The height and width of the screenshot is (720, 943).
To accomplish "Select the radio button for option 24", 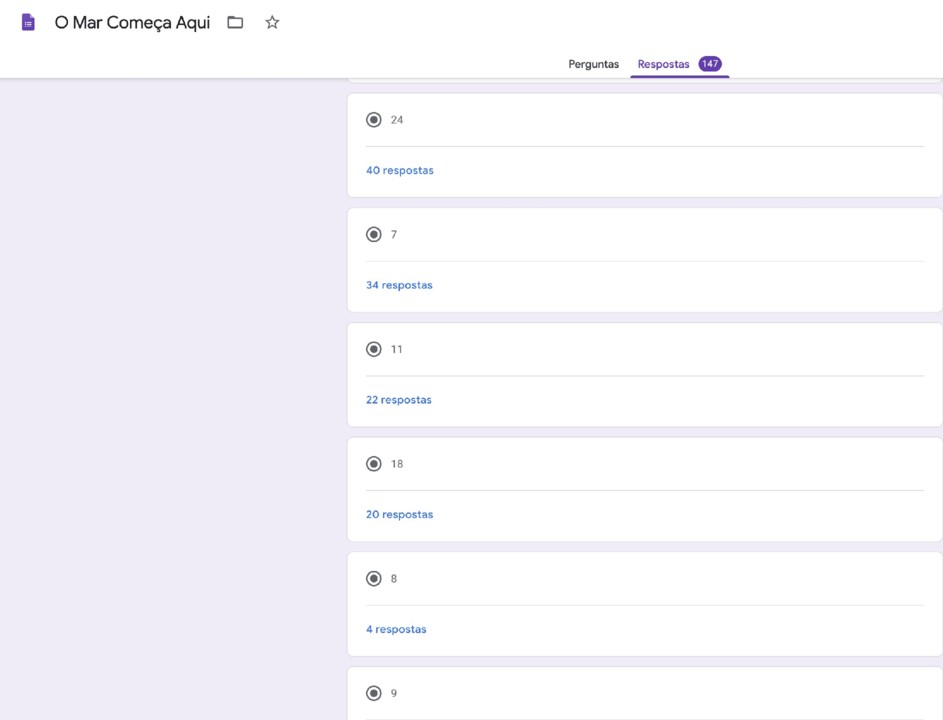I will click(x=374, y=120).
